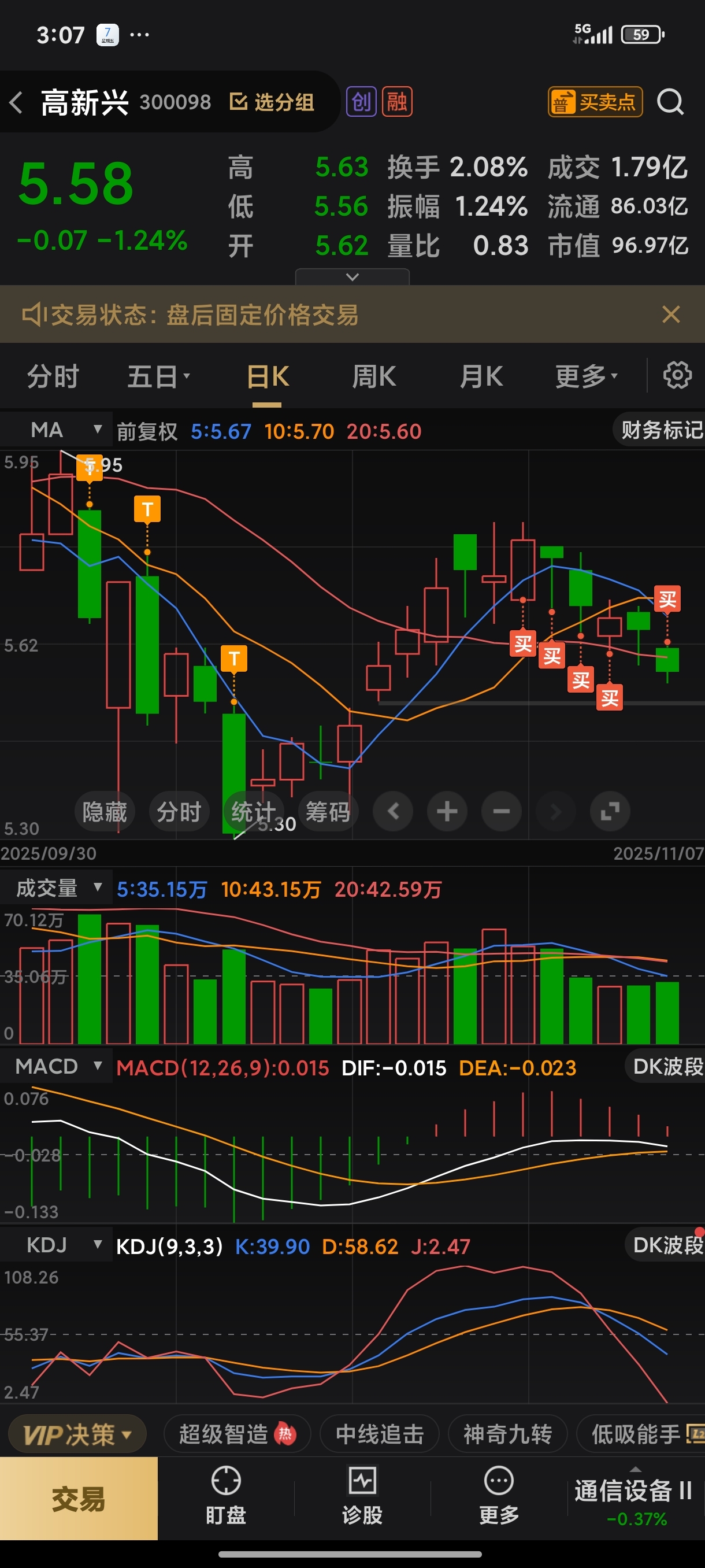Tap the tallest volume bar

click(x=90, y=979)
